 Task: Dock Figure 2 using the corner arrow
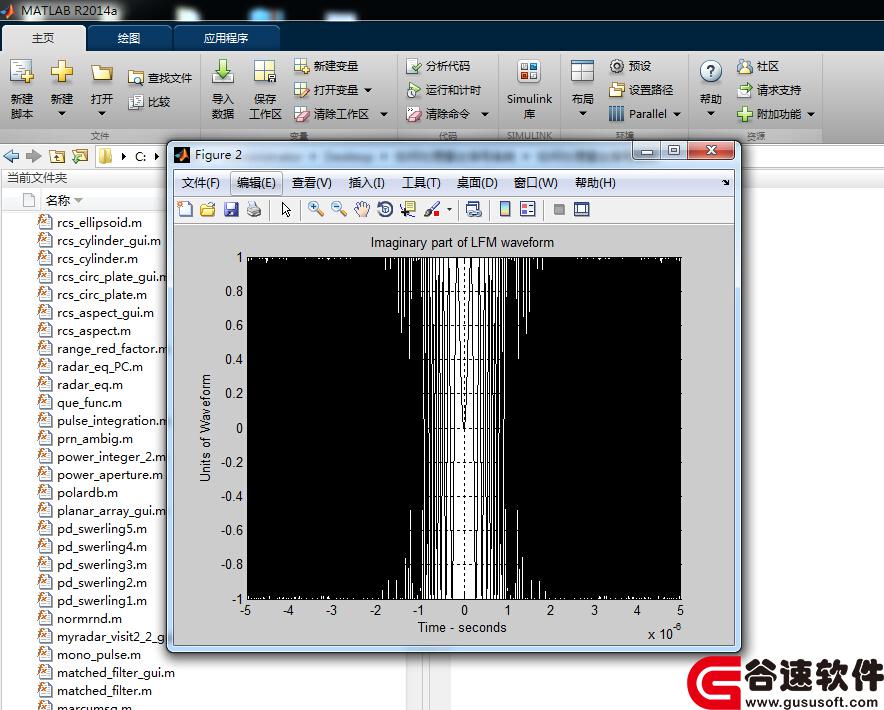(726, 182)
